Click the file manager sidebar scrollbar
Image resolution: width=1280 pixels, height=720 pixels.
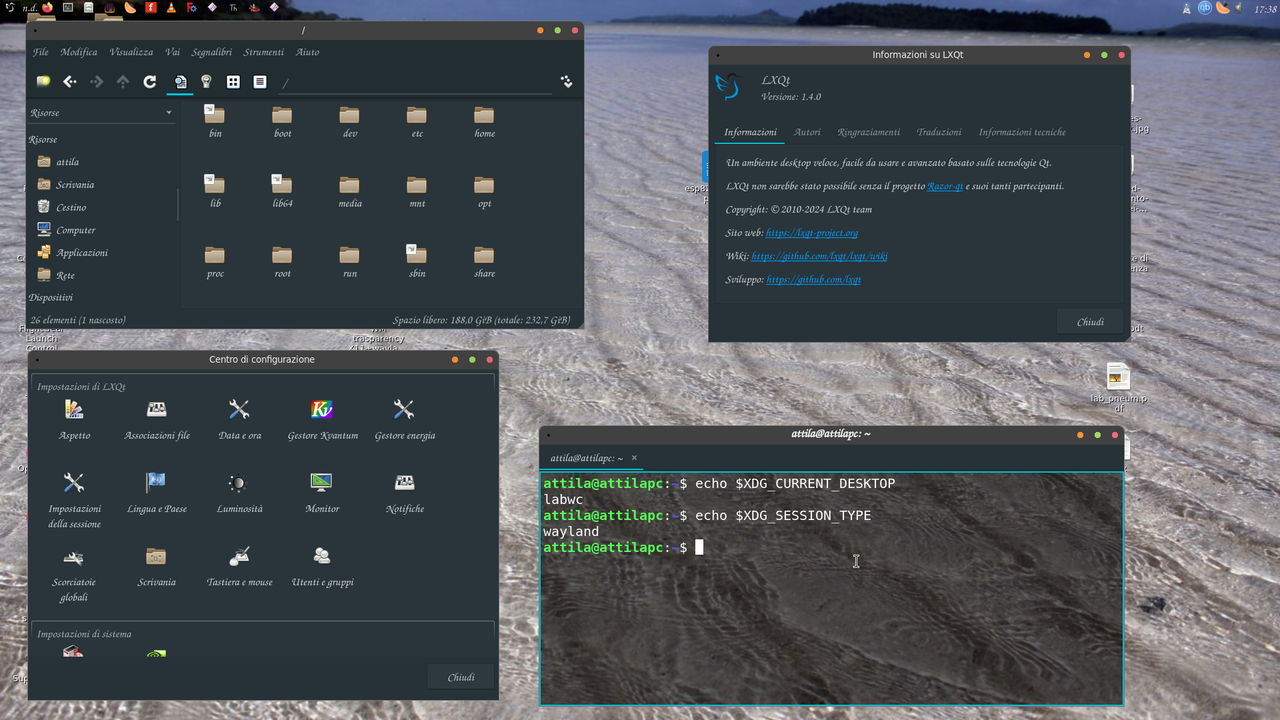178,204
